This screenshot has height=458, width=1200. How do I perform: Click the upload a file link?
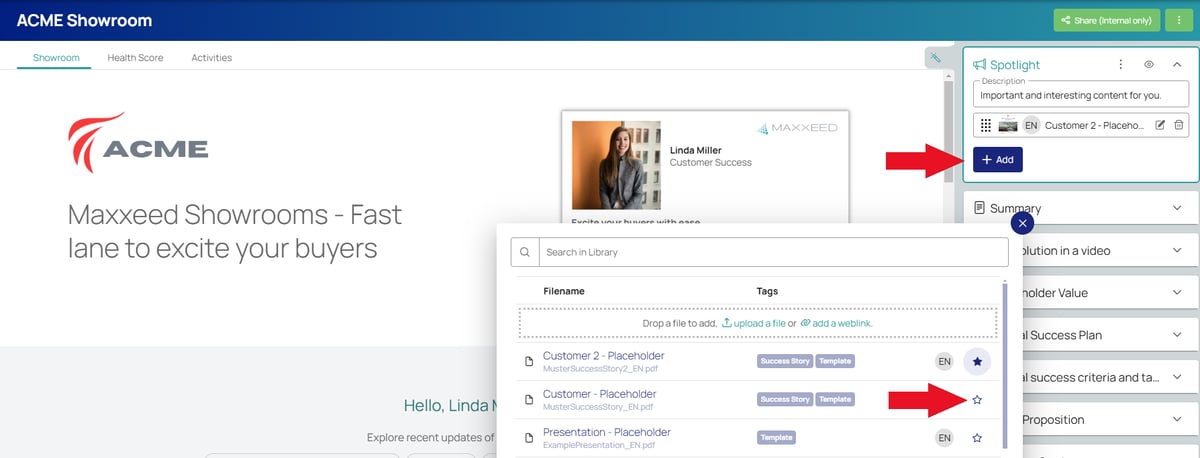pos(753,323)
